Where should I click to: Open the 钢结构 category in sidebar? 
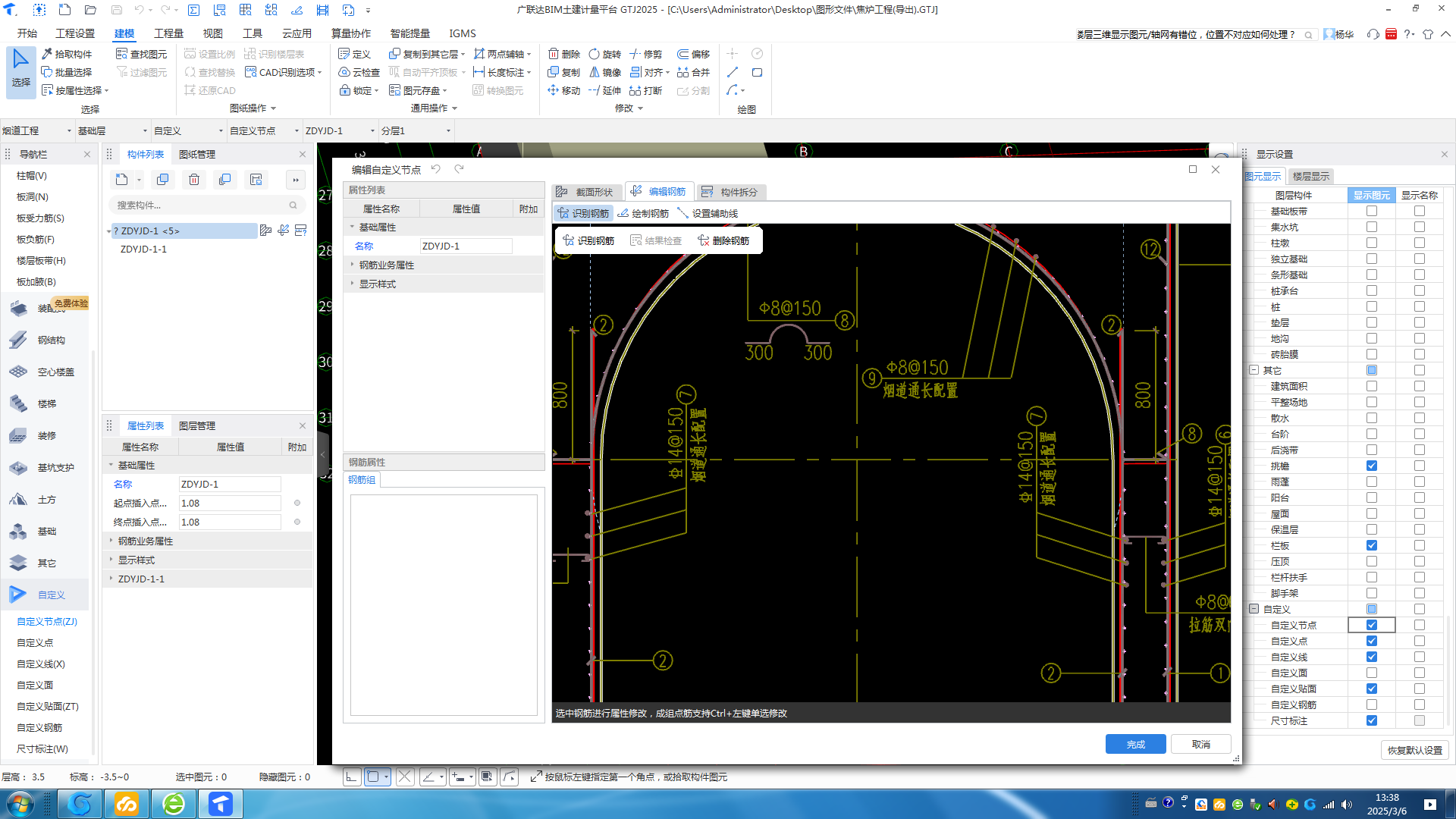click(x=44, y=340)
